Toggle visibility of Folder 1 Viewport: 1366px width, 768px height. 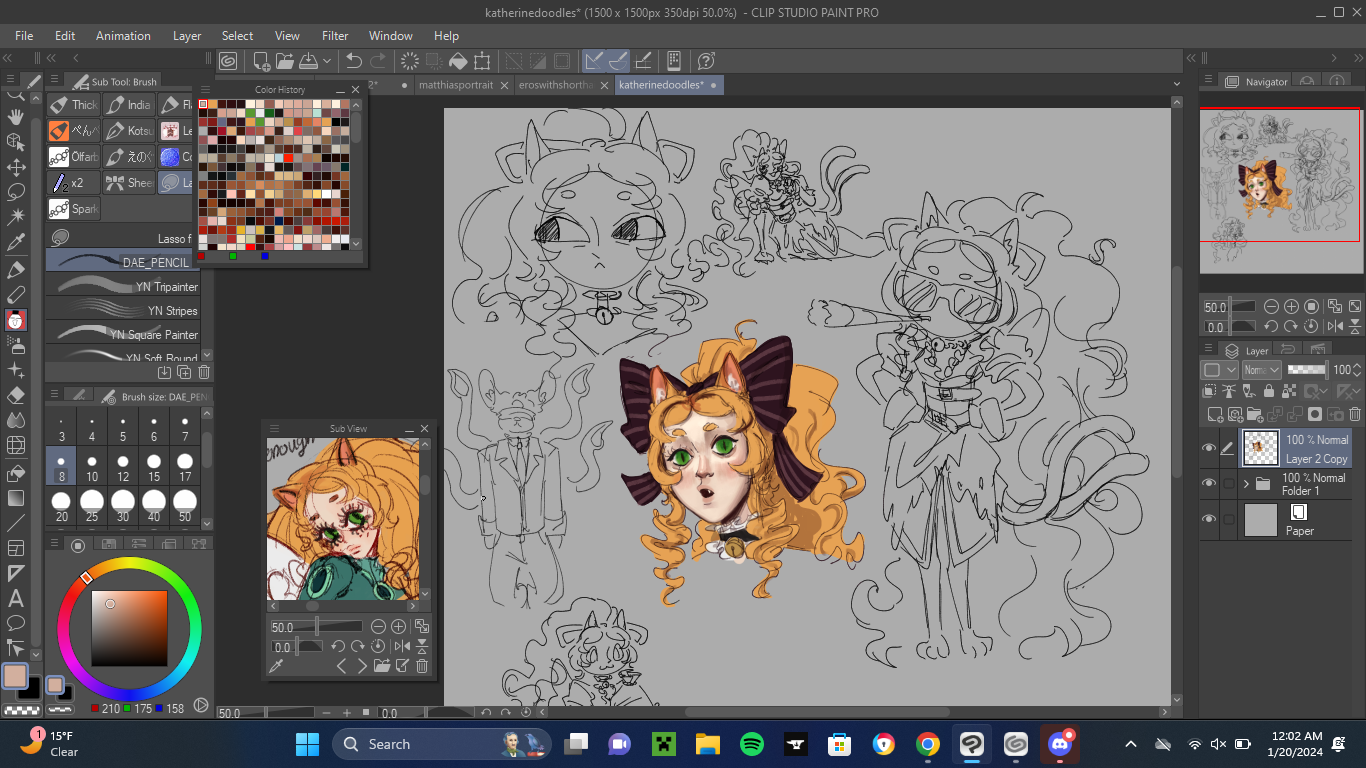[1209, 484]
